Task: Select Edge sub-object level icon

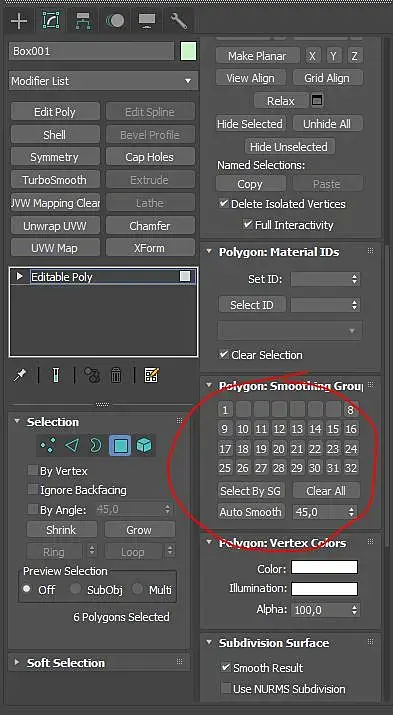Action: (72, 446)
